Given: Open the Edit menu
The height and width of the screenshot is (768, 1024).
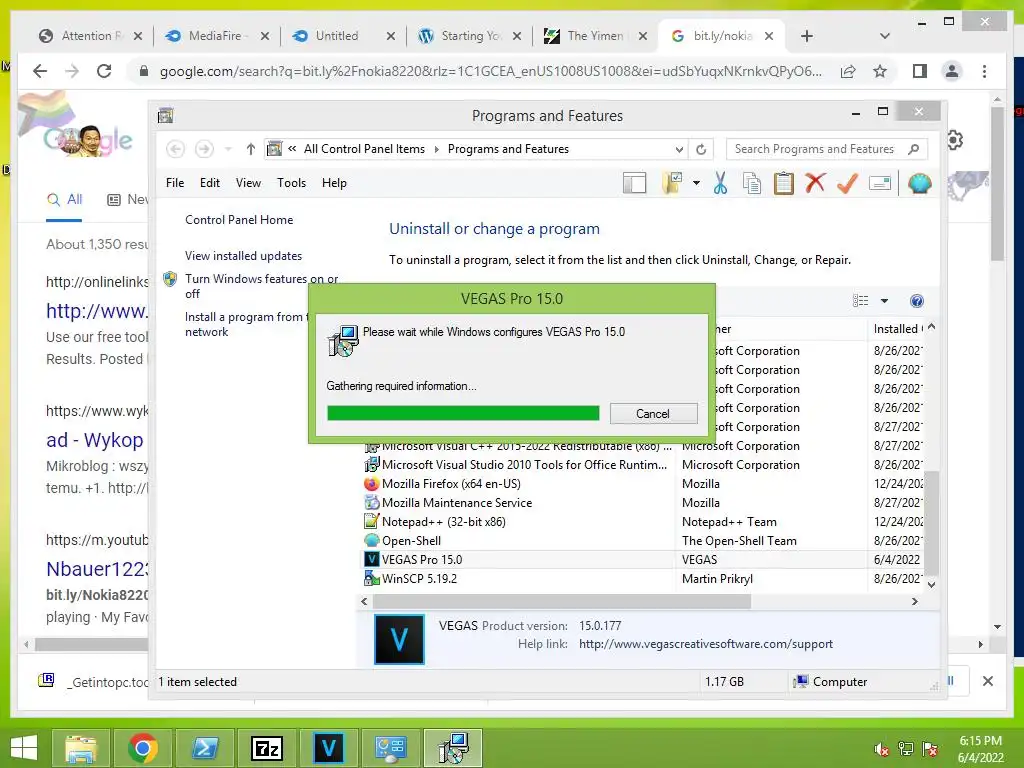Looking at the screenshot, I should tap(210, 183).
